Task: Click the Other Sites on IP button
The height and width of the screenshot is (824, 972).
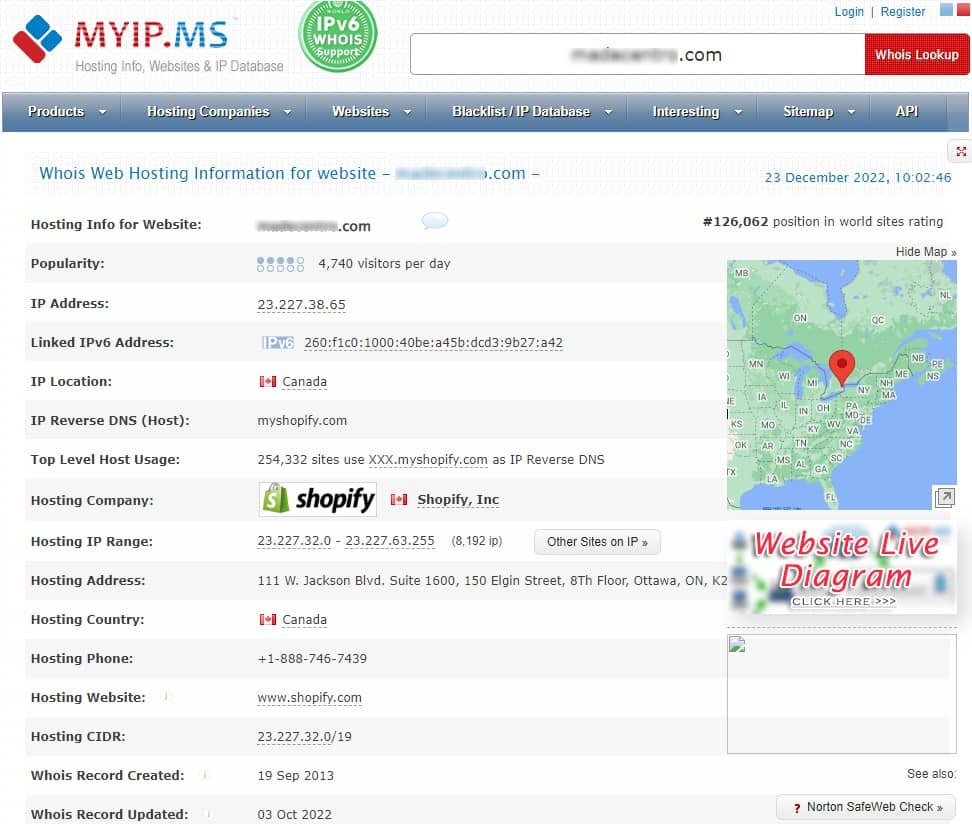Action: 597,542
